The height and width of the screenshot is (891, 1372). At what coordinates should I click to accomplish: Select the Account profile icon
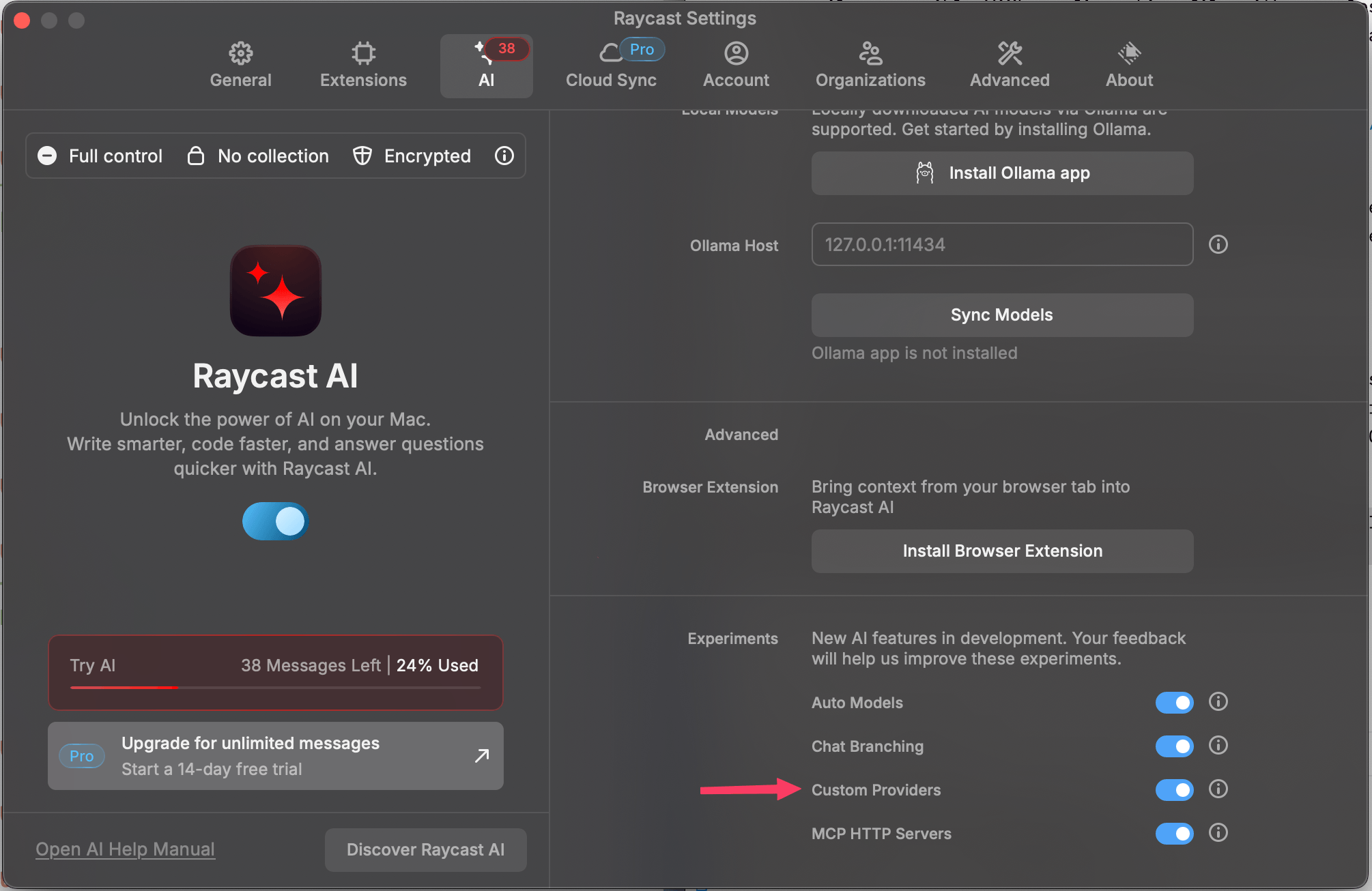[x=736, y=53]
